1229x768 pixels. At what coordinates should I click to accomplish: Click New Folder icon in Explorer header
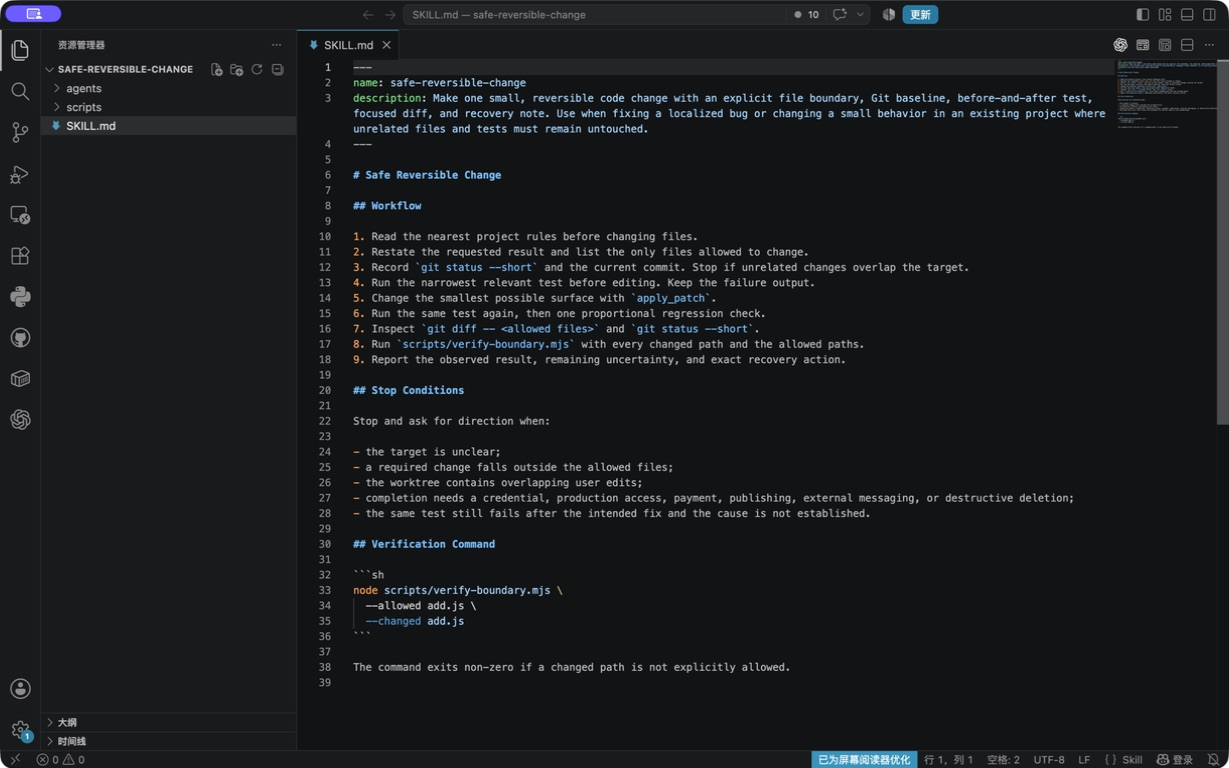(237, 70)
